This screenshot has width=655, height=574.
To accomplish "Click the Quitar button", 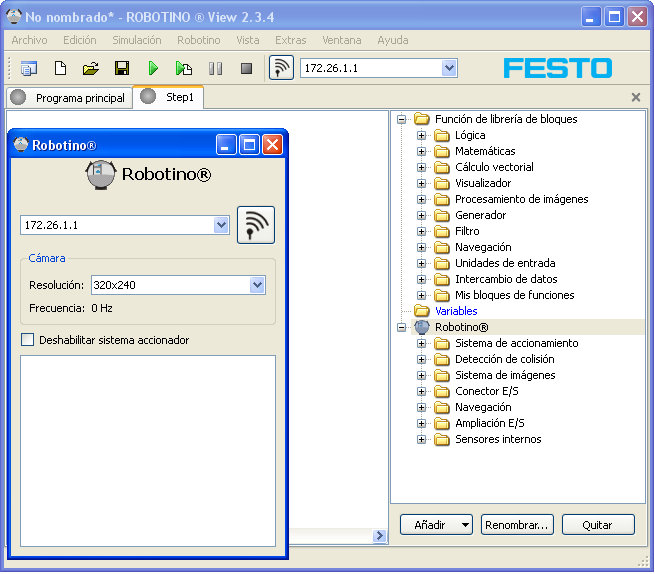I will [x=598, y=525].
